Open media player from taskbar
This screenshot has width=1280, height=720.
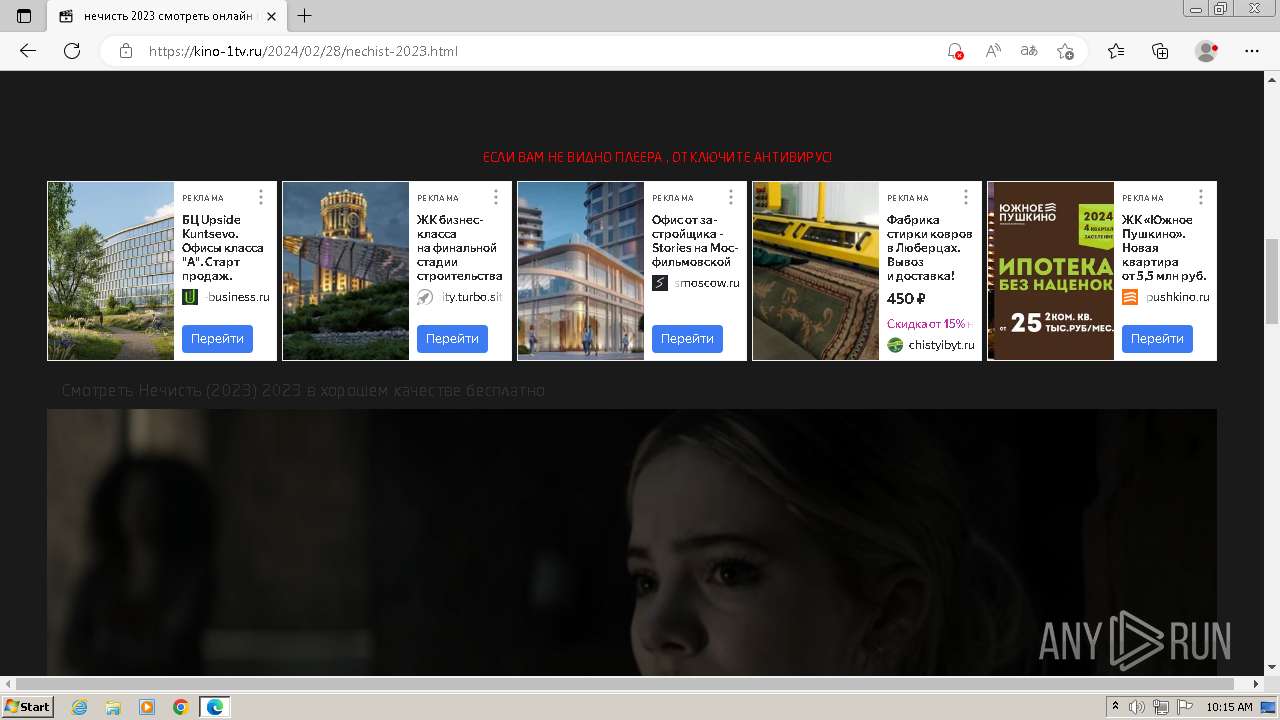pos(147,707)
